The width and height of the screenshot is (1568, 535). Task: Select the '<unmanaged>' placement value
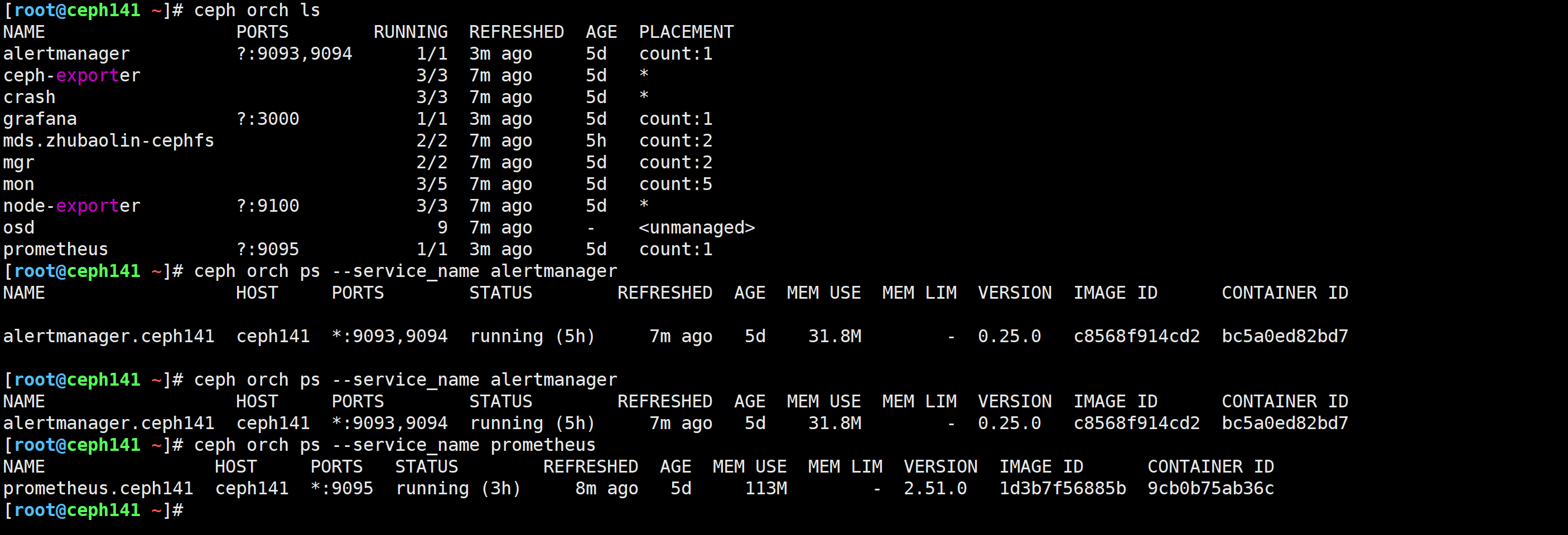(x=697, y=228)
